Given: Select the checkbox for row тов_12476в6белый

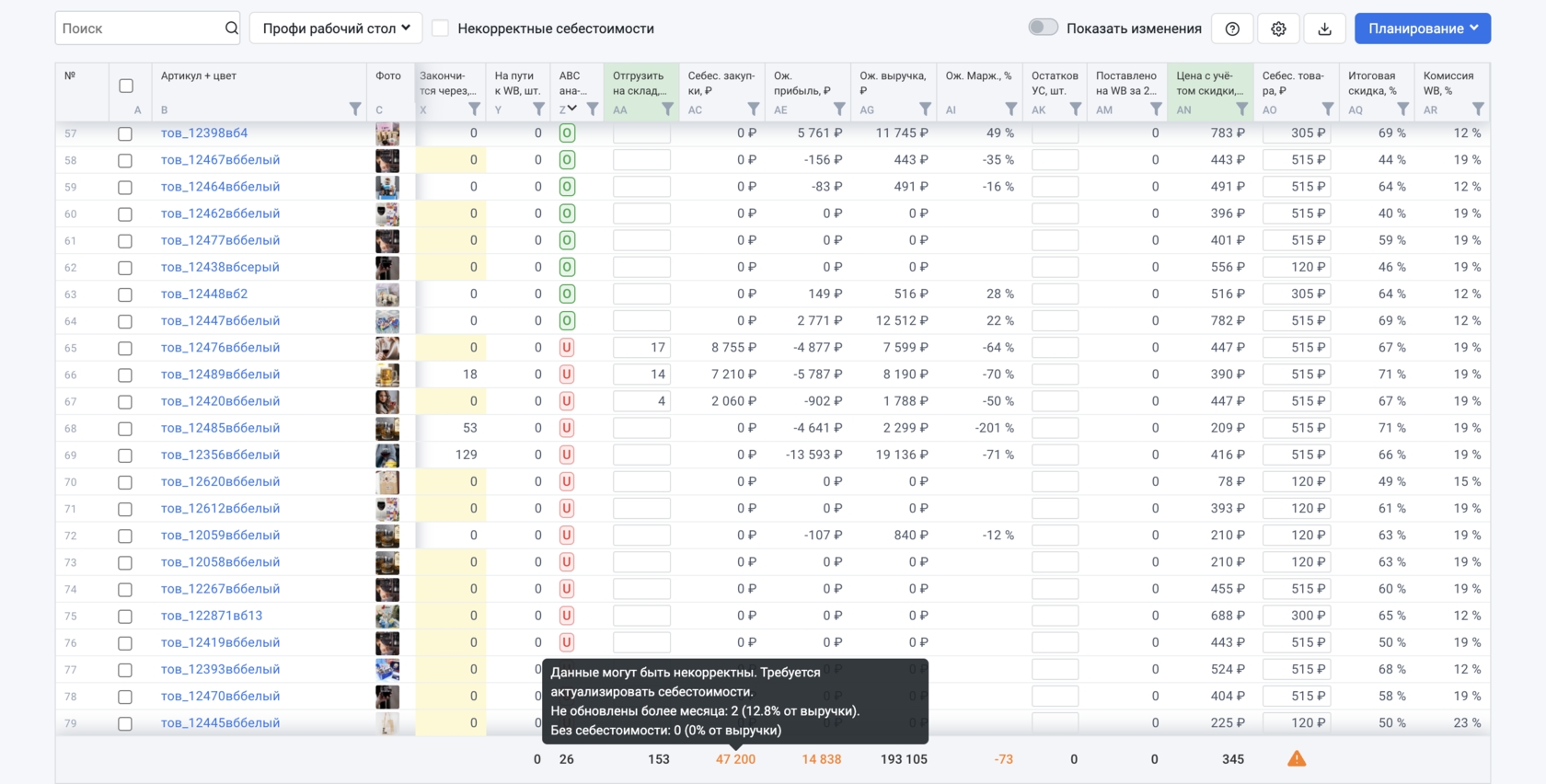Looking at the screenshot, I should pyautogui.click(x=125, y=349).
